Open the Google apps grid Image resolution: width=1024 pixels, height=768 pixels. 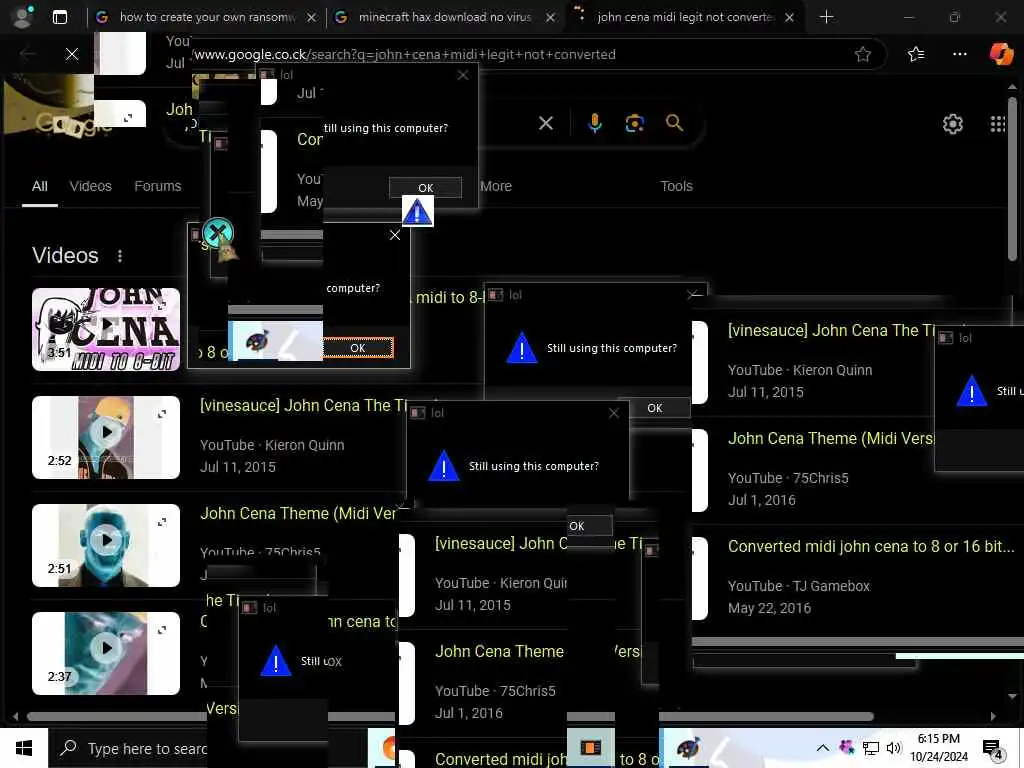997,123
